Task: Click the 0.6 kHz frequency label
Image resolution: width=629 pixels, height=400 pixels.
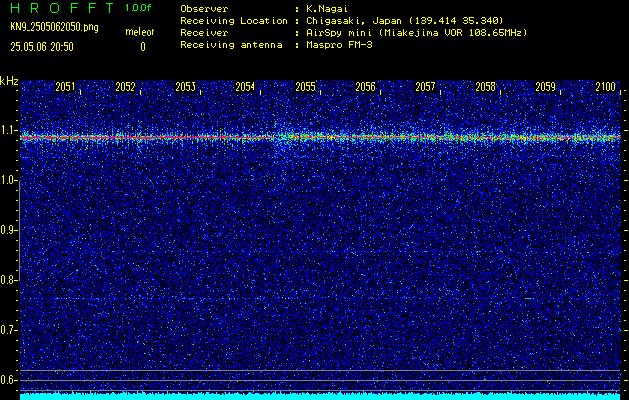Action: click(8, 380)
